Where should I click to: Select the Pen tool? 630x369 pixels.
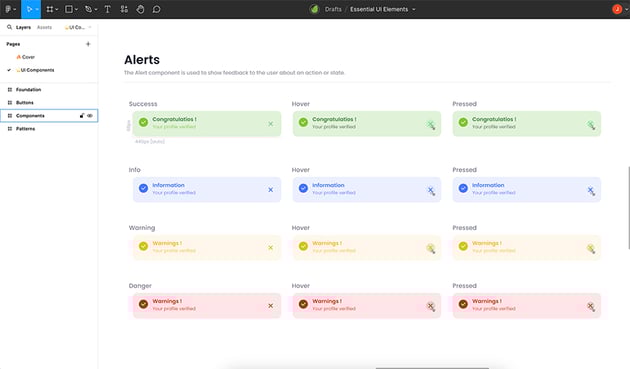coord(88,9)
